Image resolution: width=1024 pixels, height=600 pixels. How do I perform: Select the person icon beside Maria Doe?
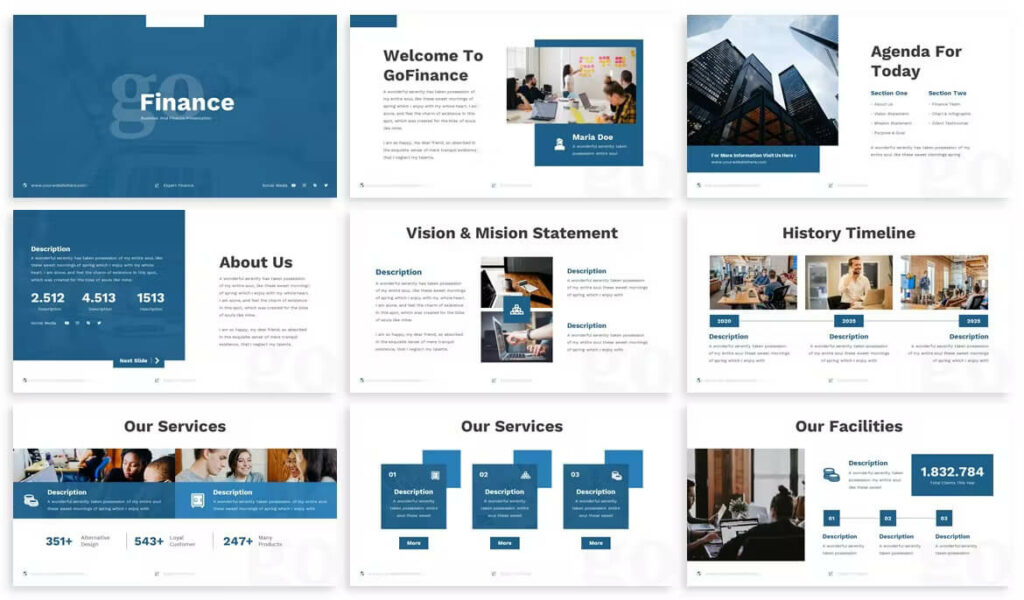(560, 146)
